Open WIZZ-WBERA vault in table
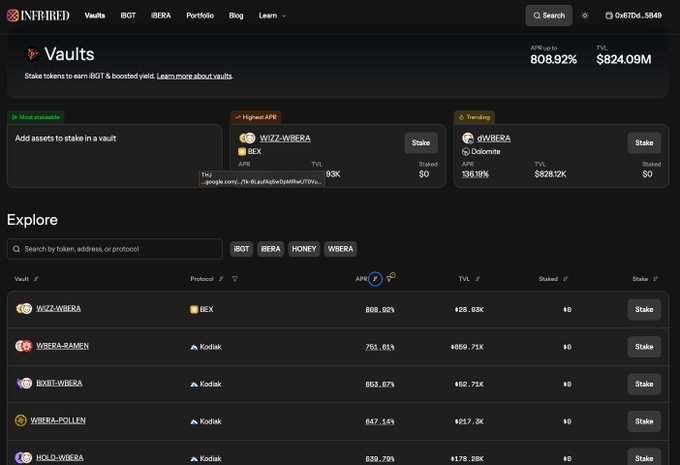The height and width of the screenshot is (465, 680). pyautogui.click(x=59, y=308)
